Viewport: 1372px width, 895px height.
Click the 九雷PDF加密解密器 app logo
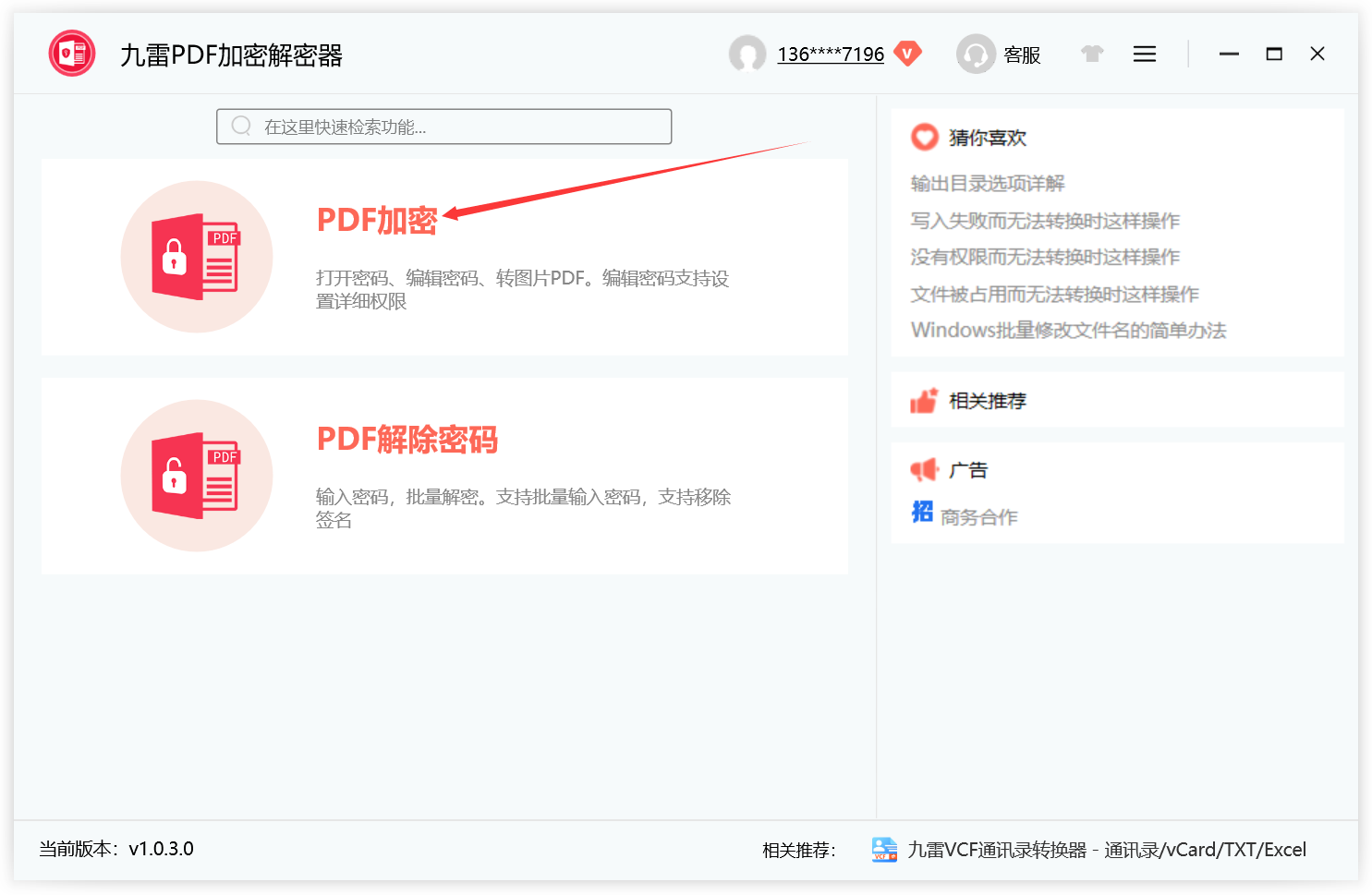point(72,54)
